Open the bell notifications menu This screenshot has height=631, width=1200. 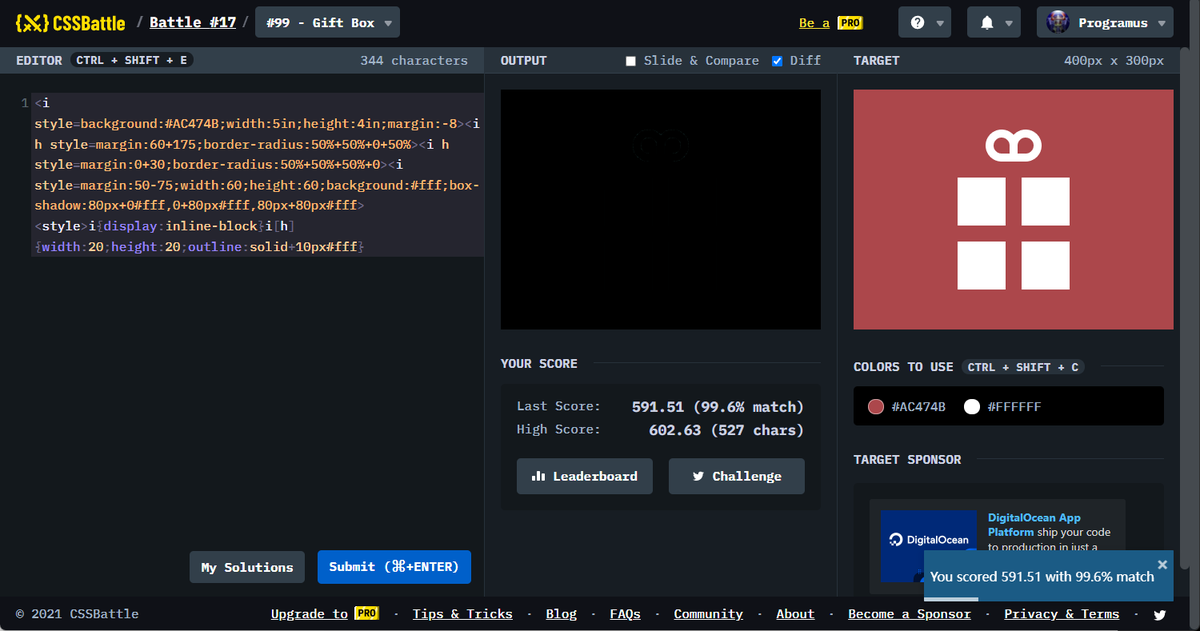pos(993,22)
